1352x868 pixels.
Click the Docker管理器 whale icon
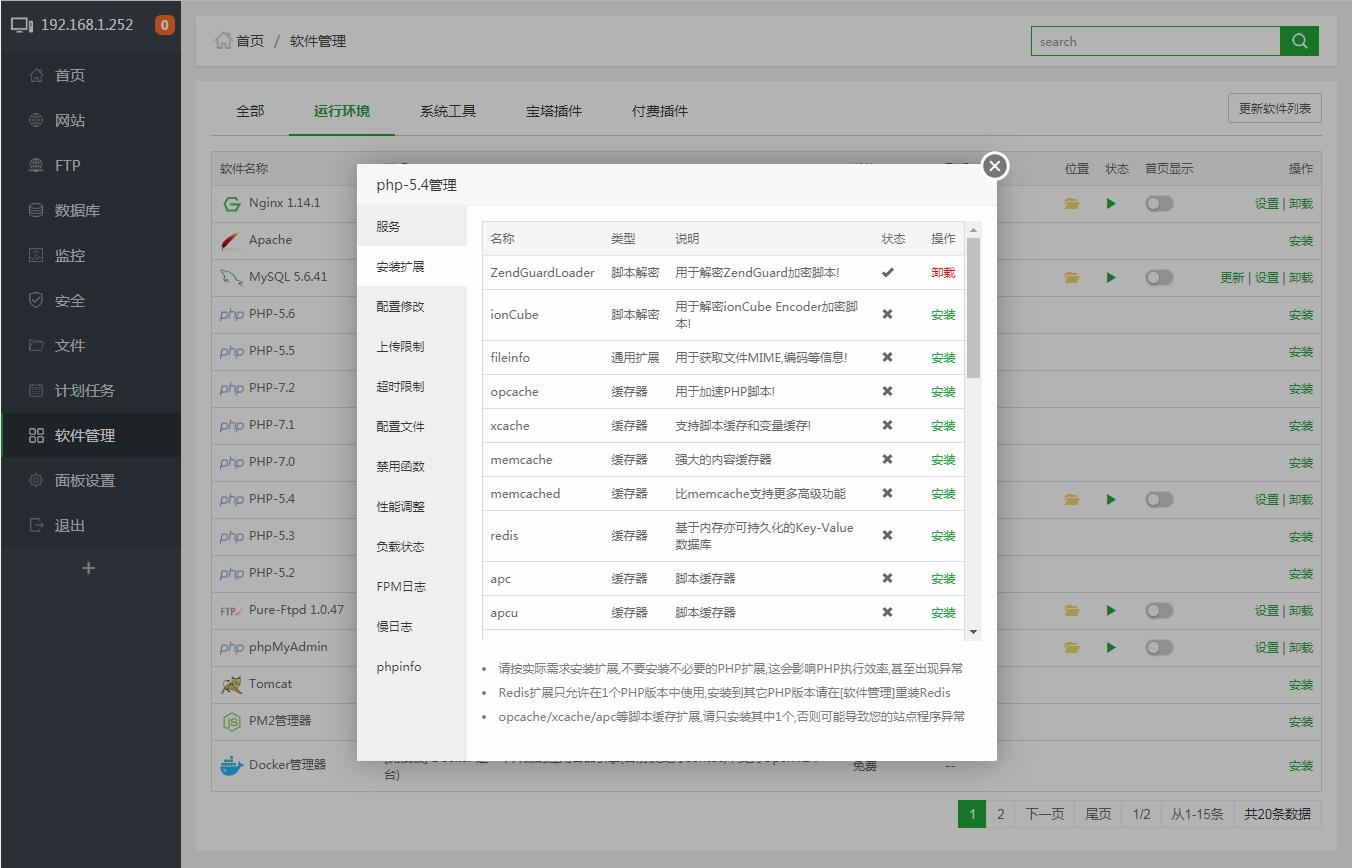233,765
